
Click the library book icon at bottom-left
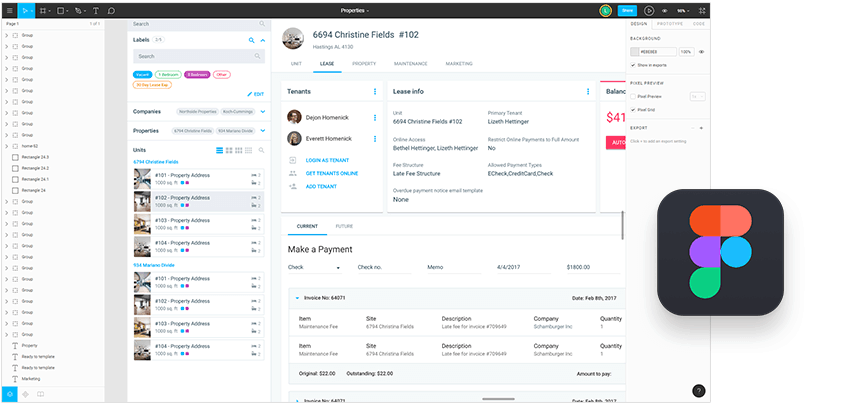click(40, 394)
